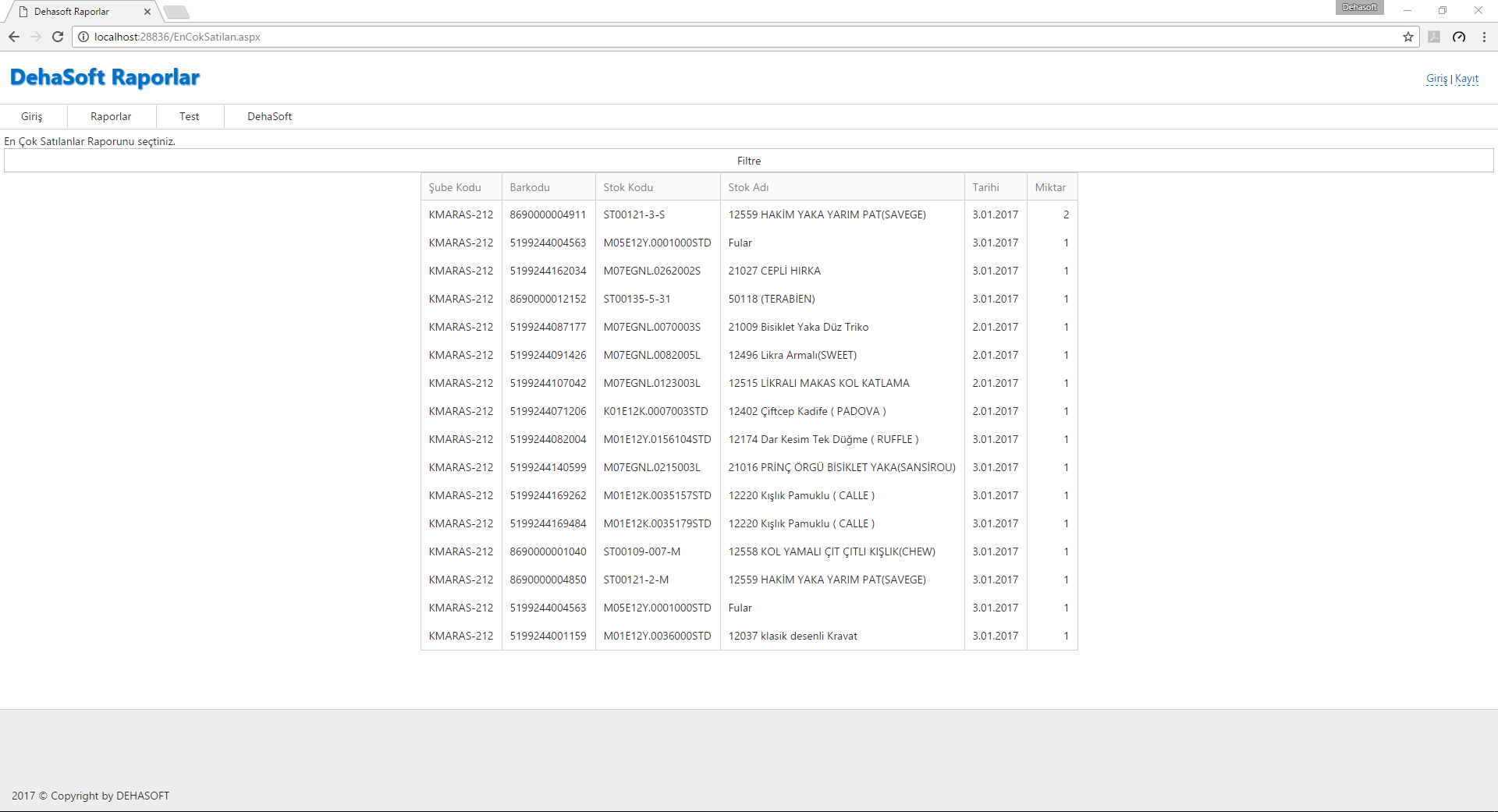Click the grey extension icon beside the star
Viewport: 1498px width, 812px height.
(1434, 37)
